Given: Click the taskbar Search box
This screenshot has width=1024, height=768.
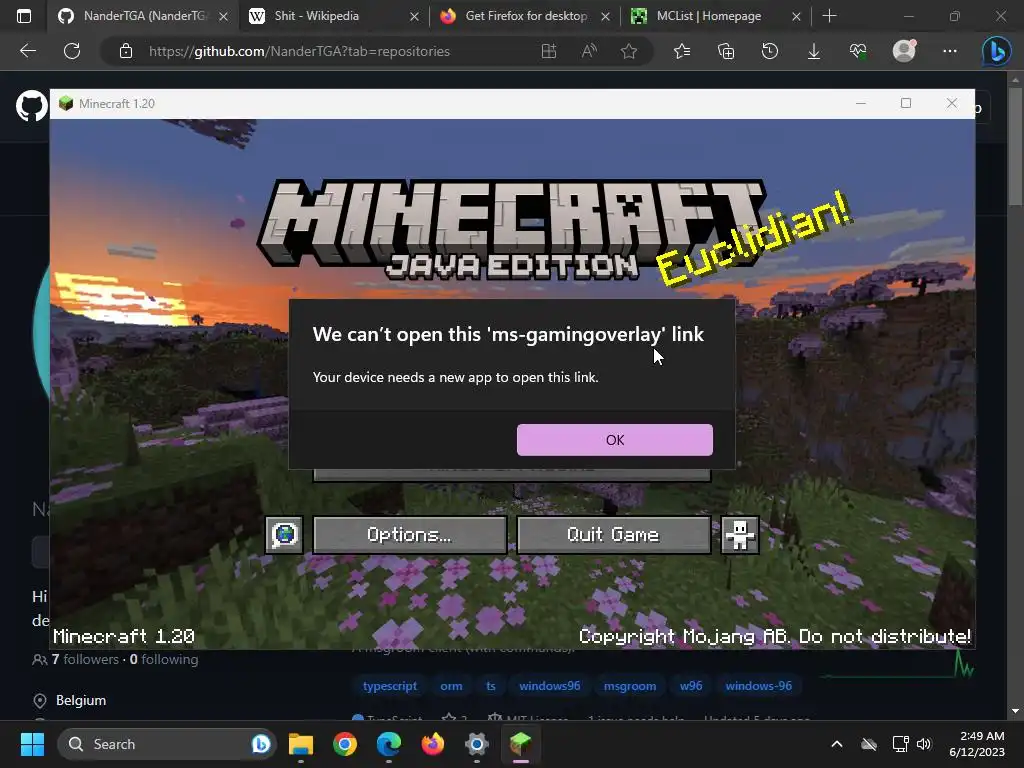Looking at the screenshot, I should point(167,744).
